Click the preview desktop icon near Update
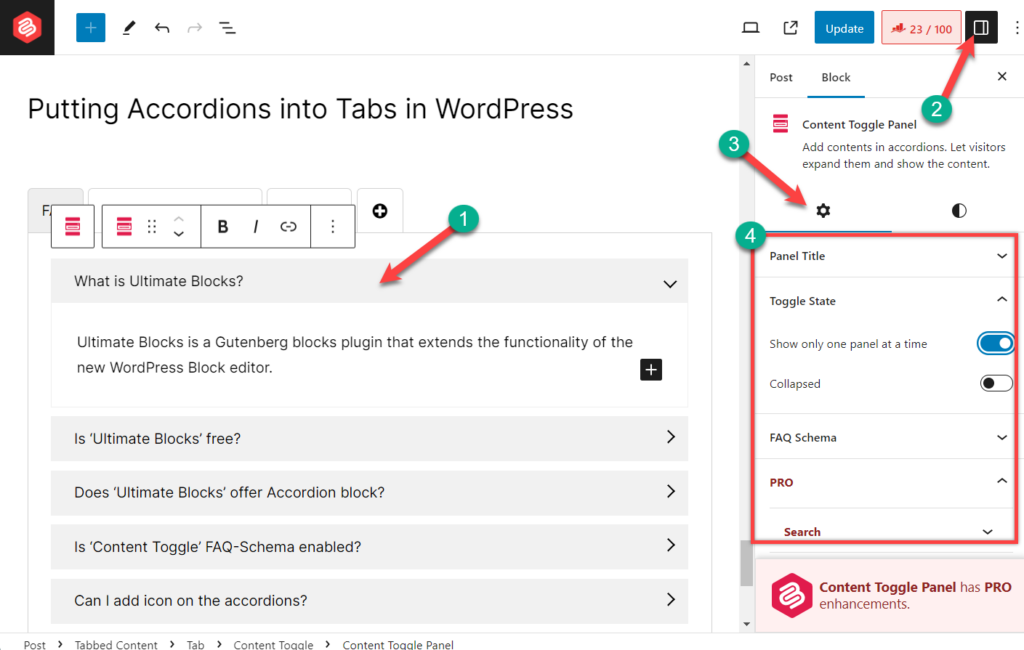The image size is (1024, 650). point(750,27)
